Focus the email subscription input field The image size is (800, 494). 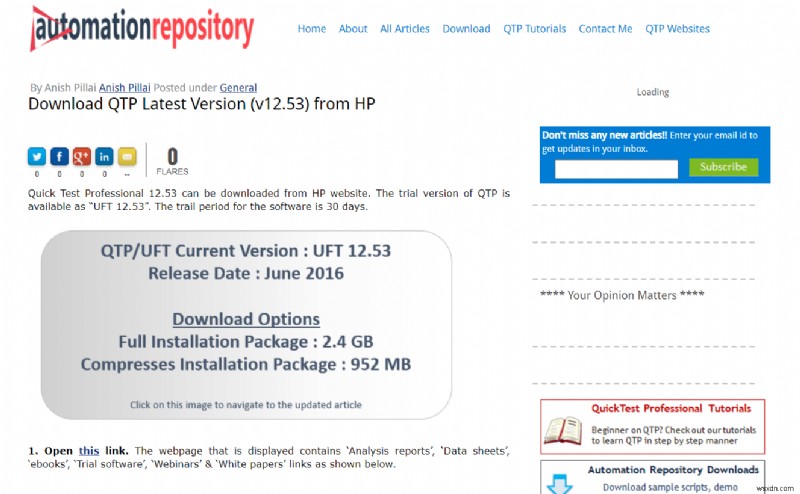[x=616, y=169]
